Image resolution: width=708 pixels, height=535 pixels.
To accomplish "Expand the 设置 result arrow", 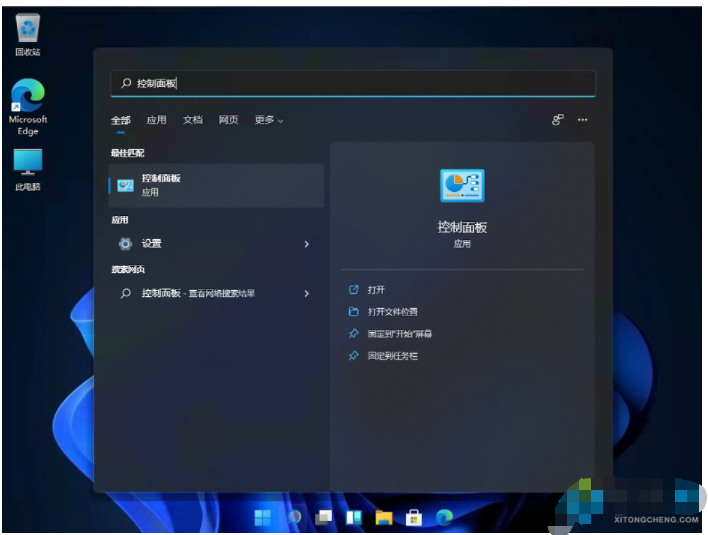I will (x=306, y=244).
